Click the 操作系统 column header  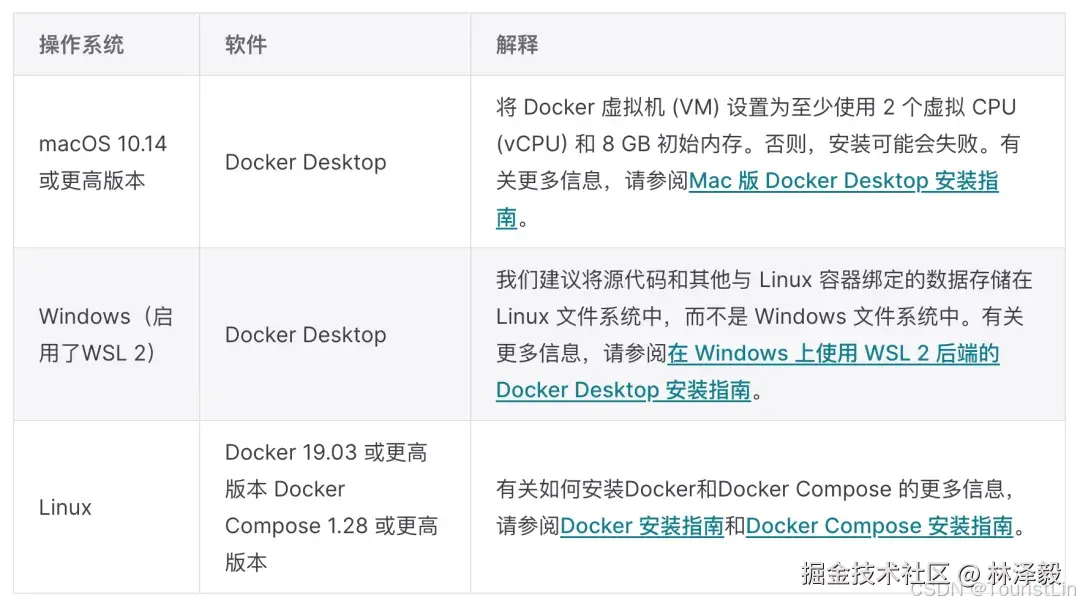click(81, 45)
